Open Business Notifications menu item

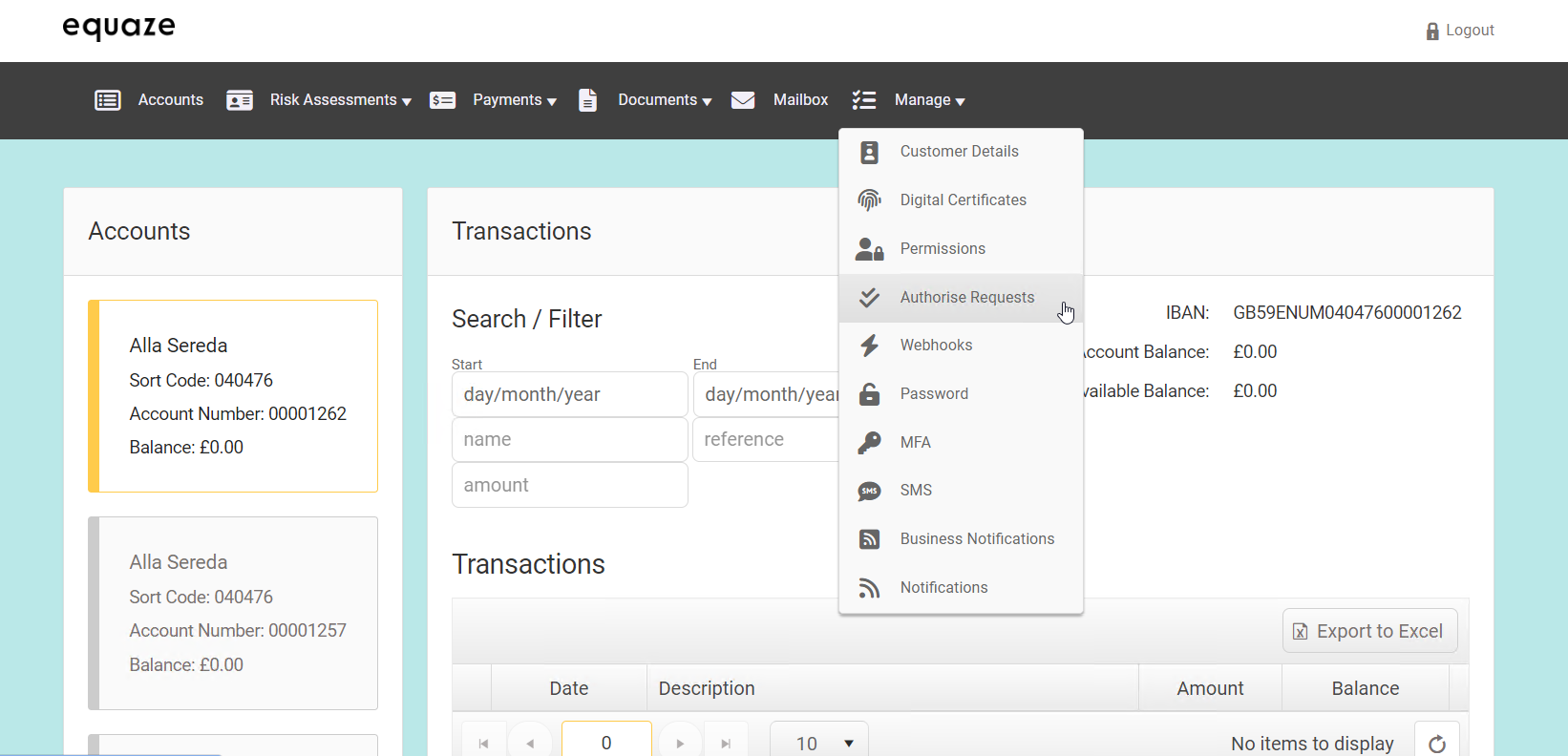(977, 539)
